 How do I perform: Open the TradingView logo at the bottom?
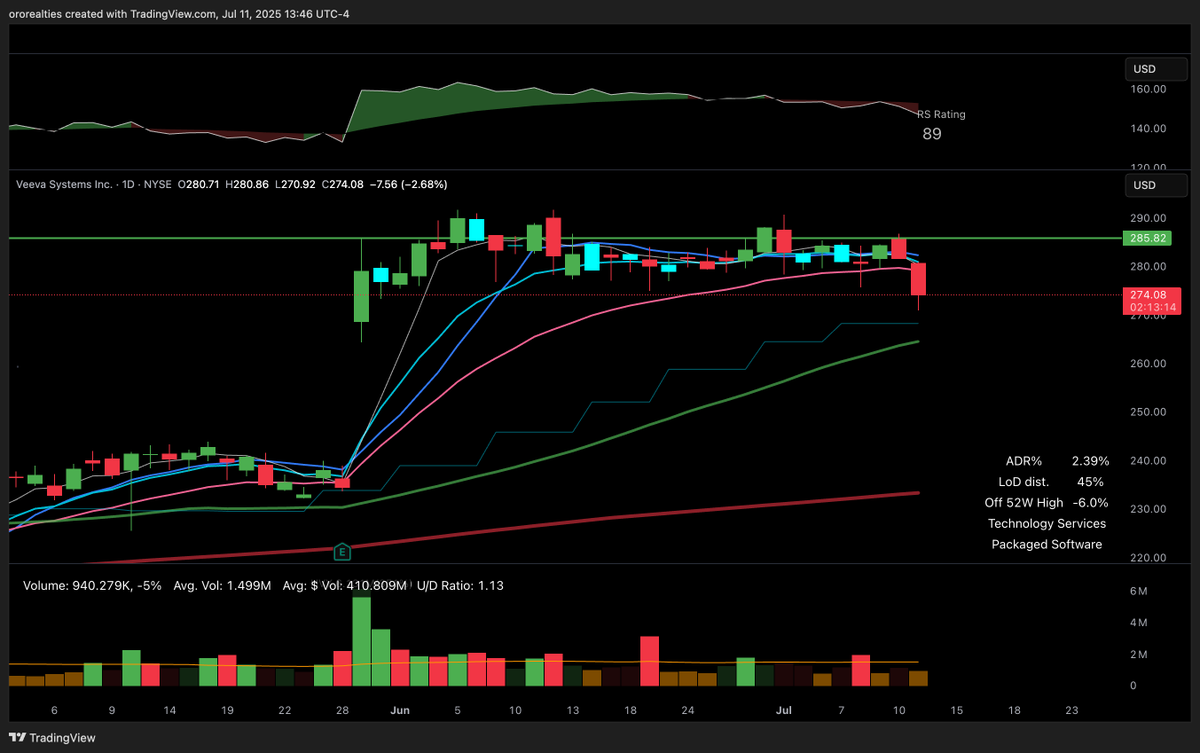coord(54,738)
